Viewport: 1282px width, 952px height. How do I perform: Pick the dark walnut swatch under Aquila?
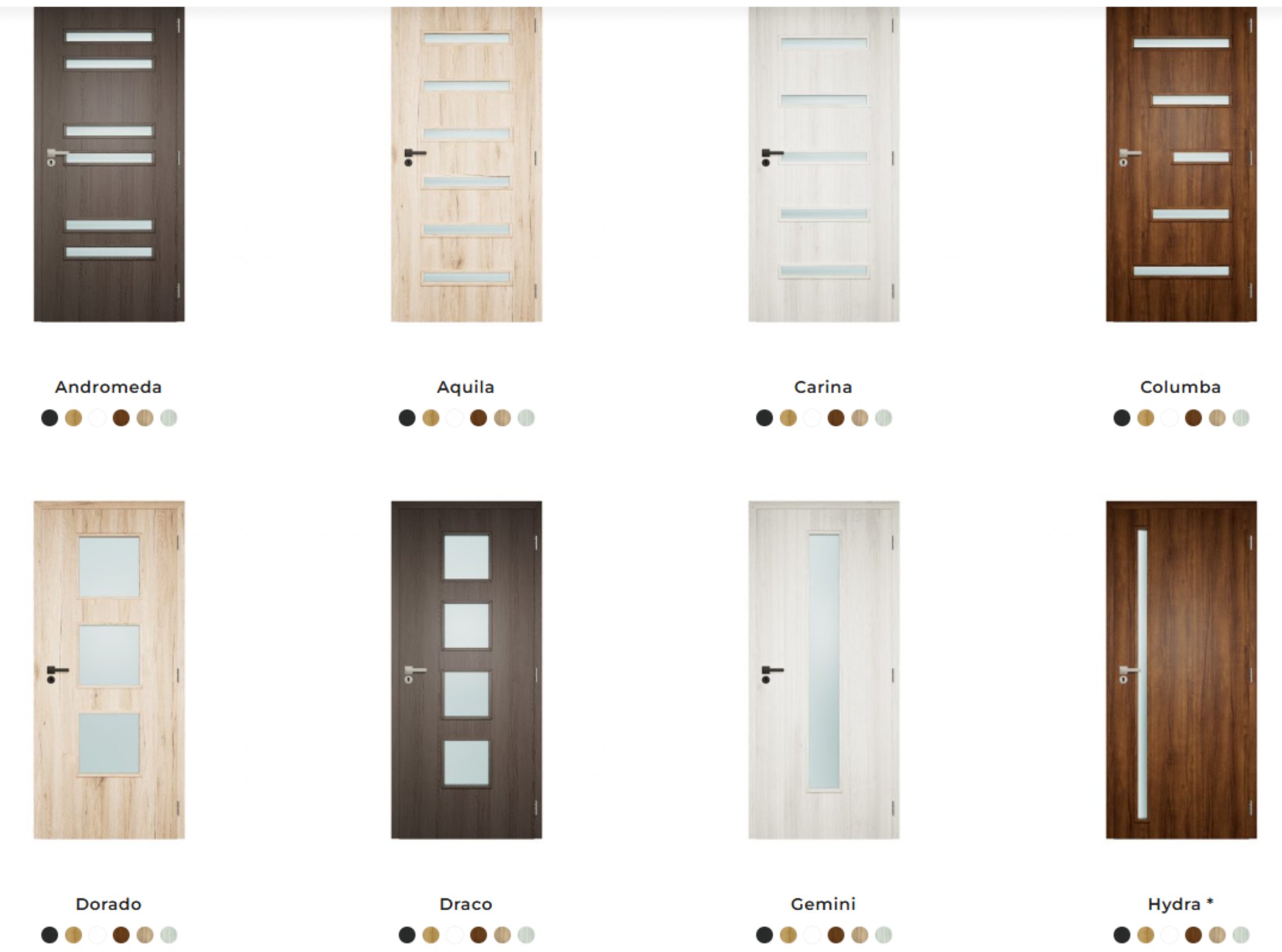tap(478, 418)
